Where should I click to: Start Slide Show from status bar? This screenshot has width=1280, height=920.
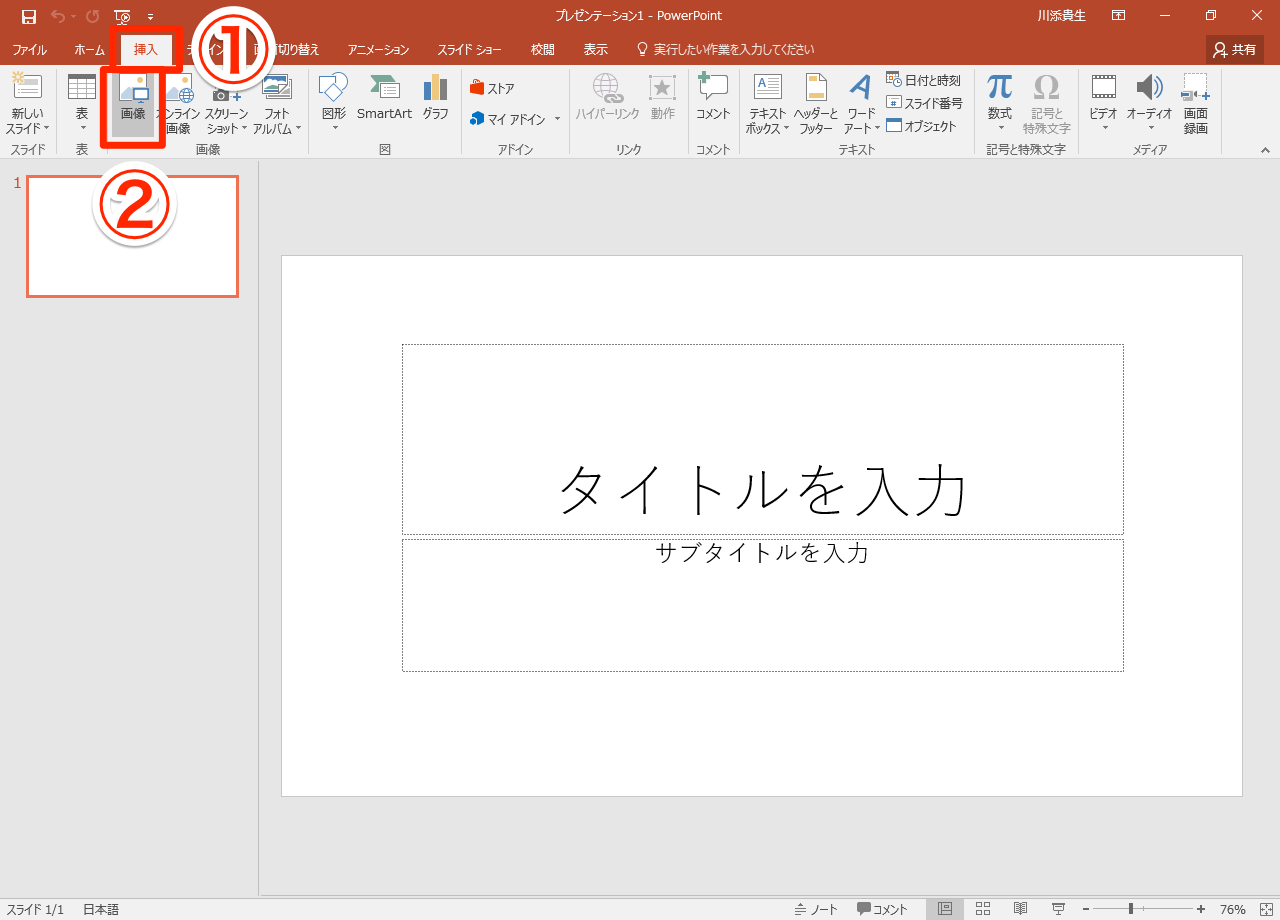pyautogui.click(x=1058, y=909)
